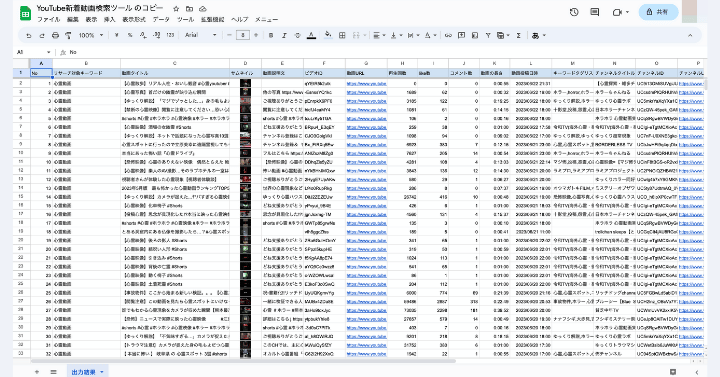Open the text rotation dropdown

tap(430, 35)
